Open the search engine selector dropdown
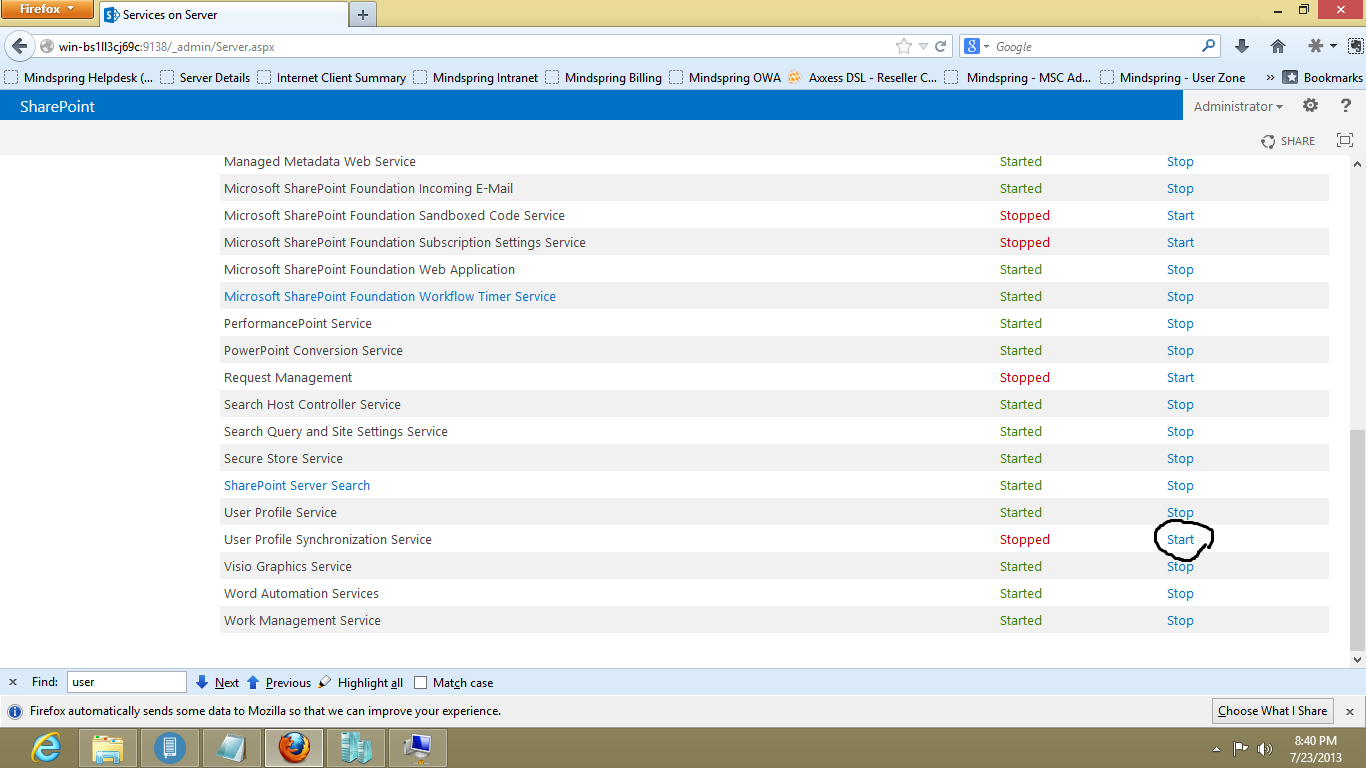This screenshot has width=1366, height=768. pyautogui.click(x=976, y=46)
